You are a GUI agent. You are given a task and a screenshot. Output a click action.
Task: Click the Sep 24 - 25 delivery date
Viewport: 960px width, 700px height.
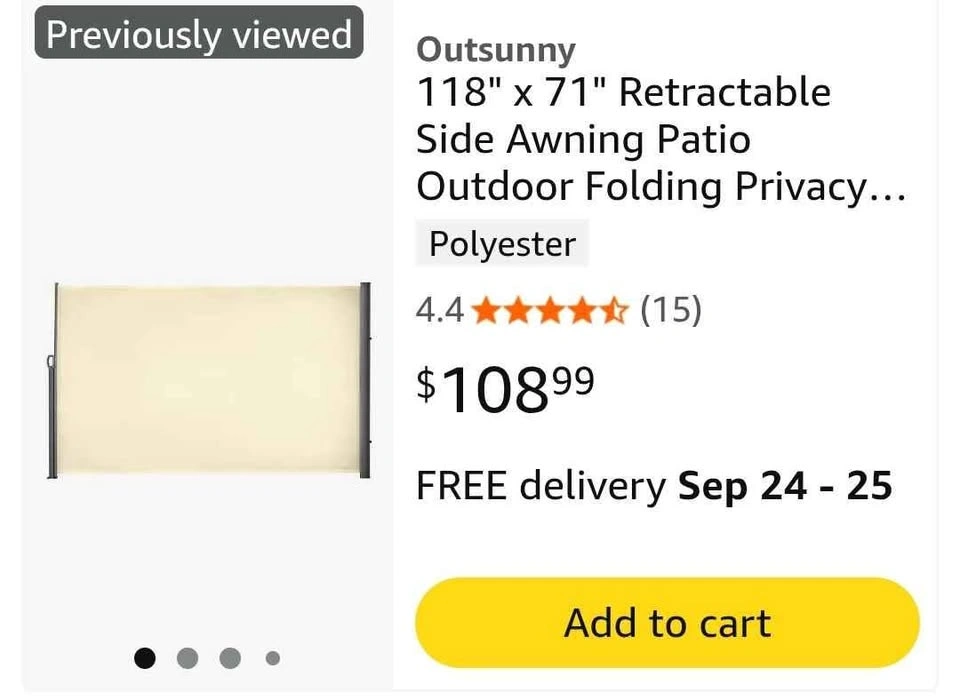[785, 486]
